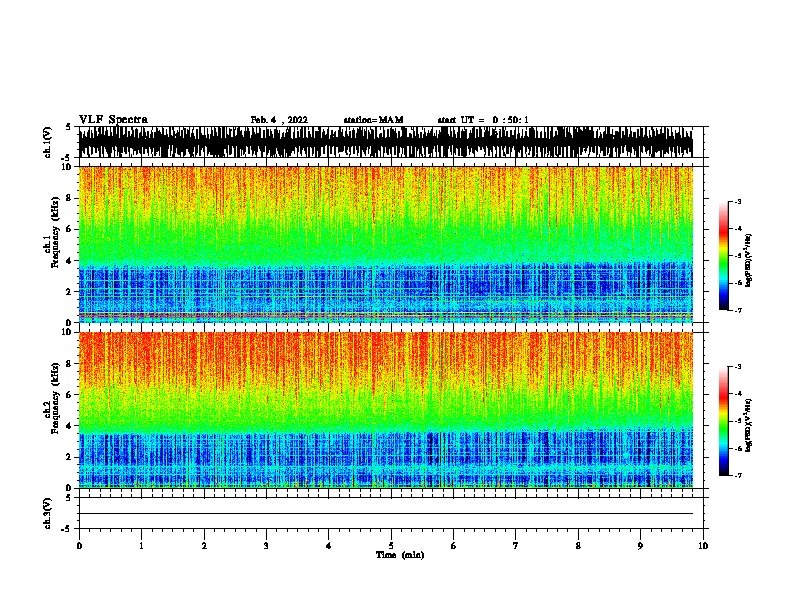Screen dimensions: 792x612
Task: Select the "start UT = 0 : 50: 1" text
Action: 483,120
